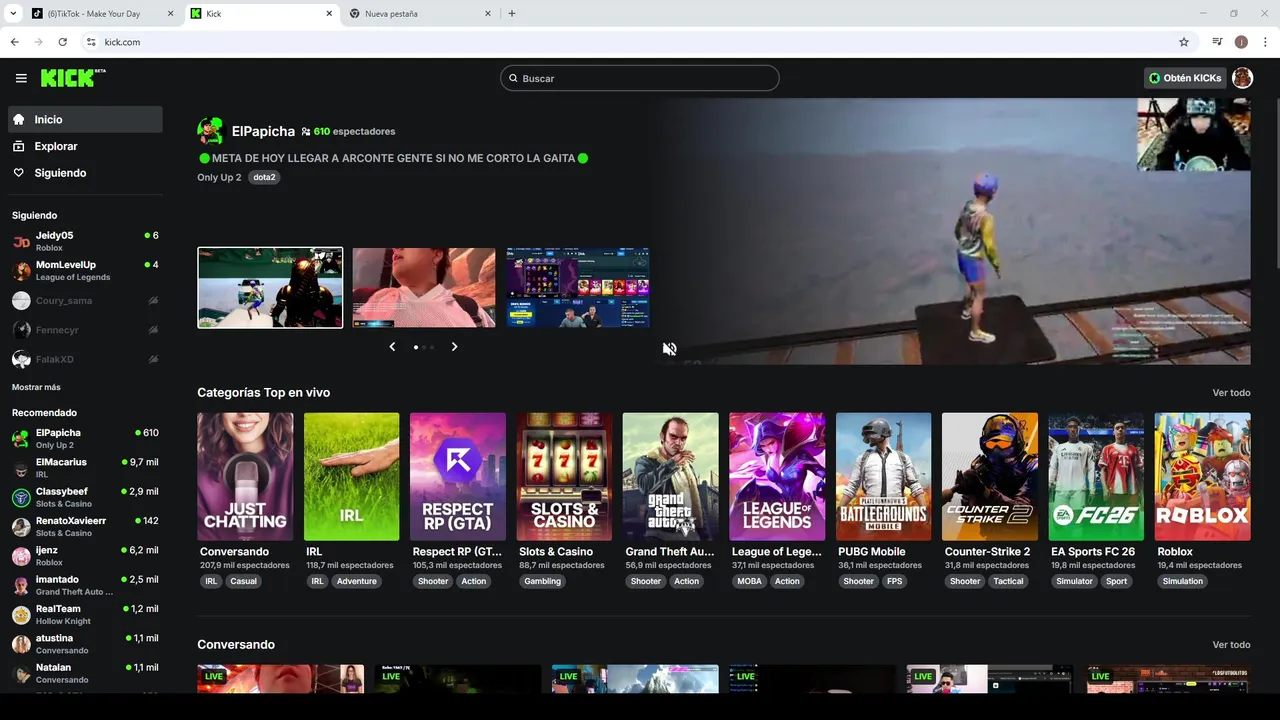Open Grand Theft Auto category card

[670, 477]
